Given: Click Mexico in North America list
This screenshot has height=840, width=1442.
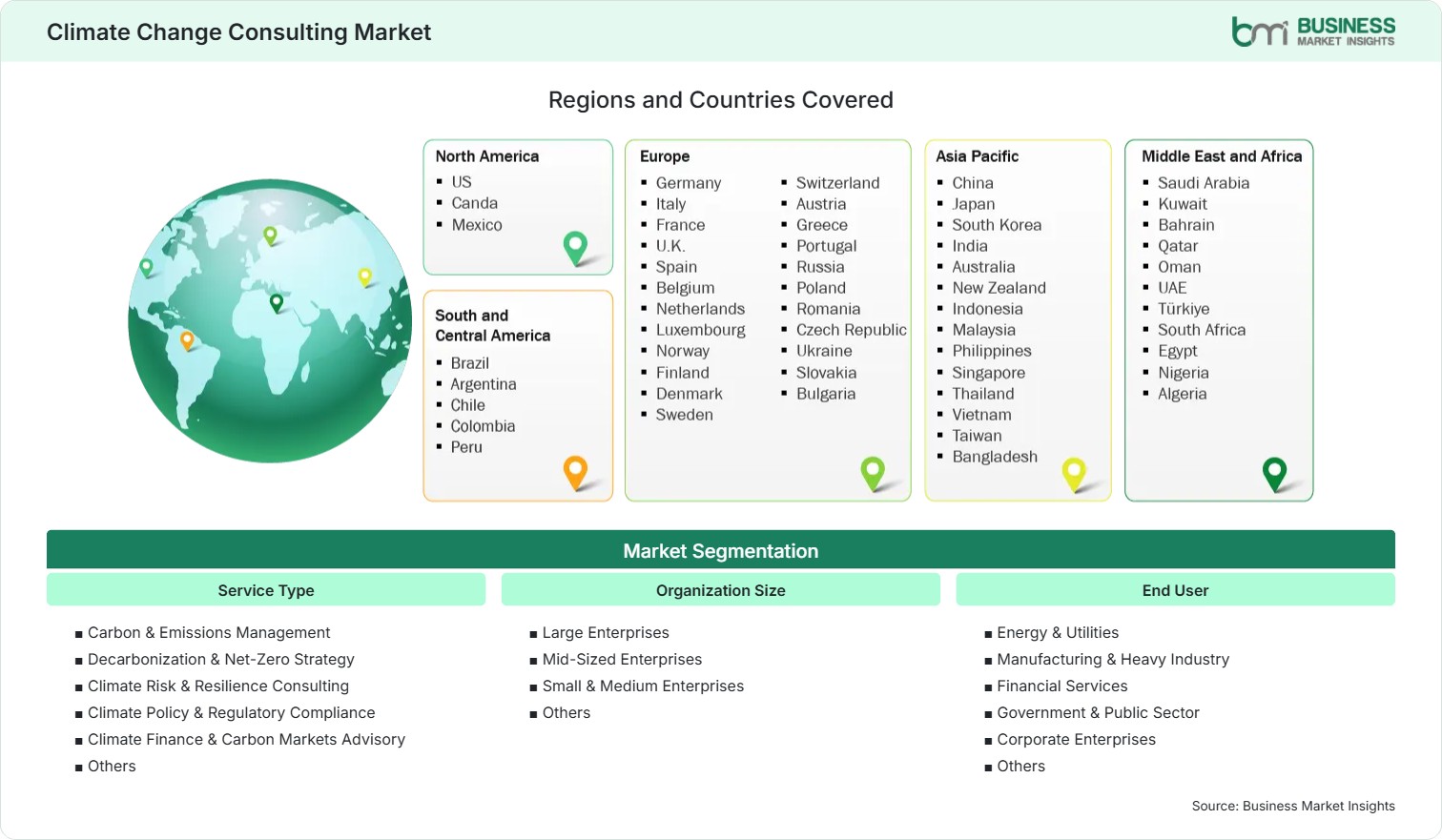Looking at the screenshot, I should pyautogui.click(x=477, y=225).
